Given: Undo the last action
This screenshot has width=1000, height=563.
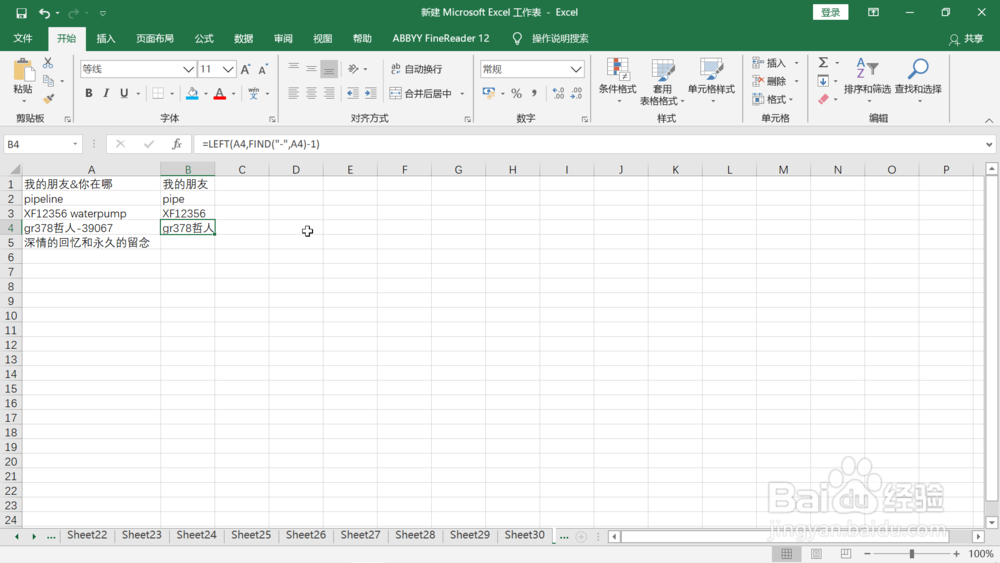Looking at the screenshot, I should coord(44,13).
